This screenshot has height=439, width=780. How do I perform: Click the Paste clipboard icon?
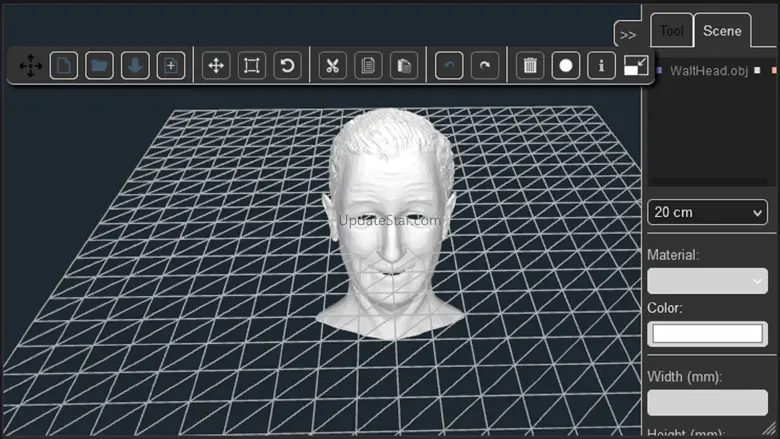click(404, 66)
